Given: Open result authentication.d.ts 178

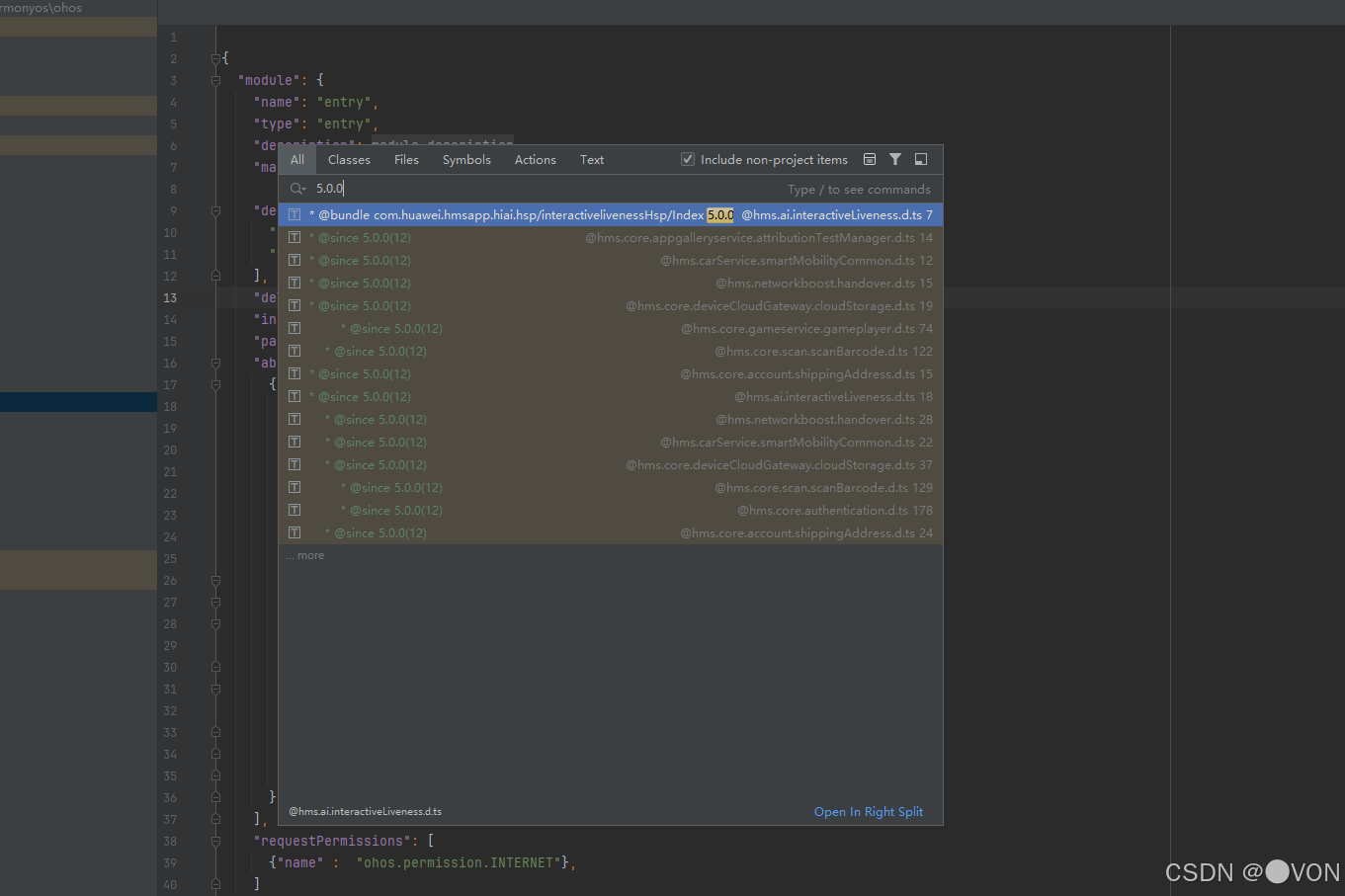Looking at the screenshot, I should pyautogui.click(x=611, y=511).
